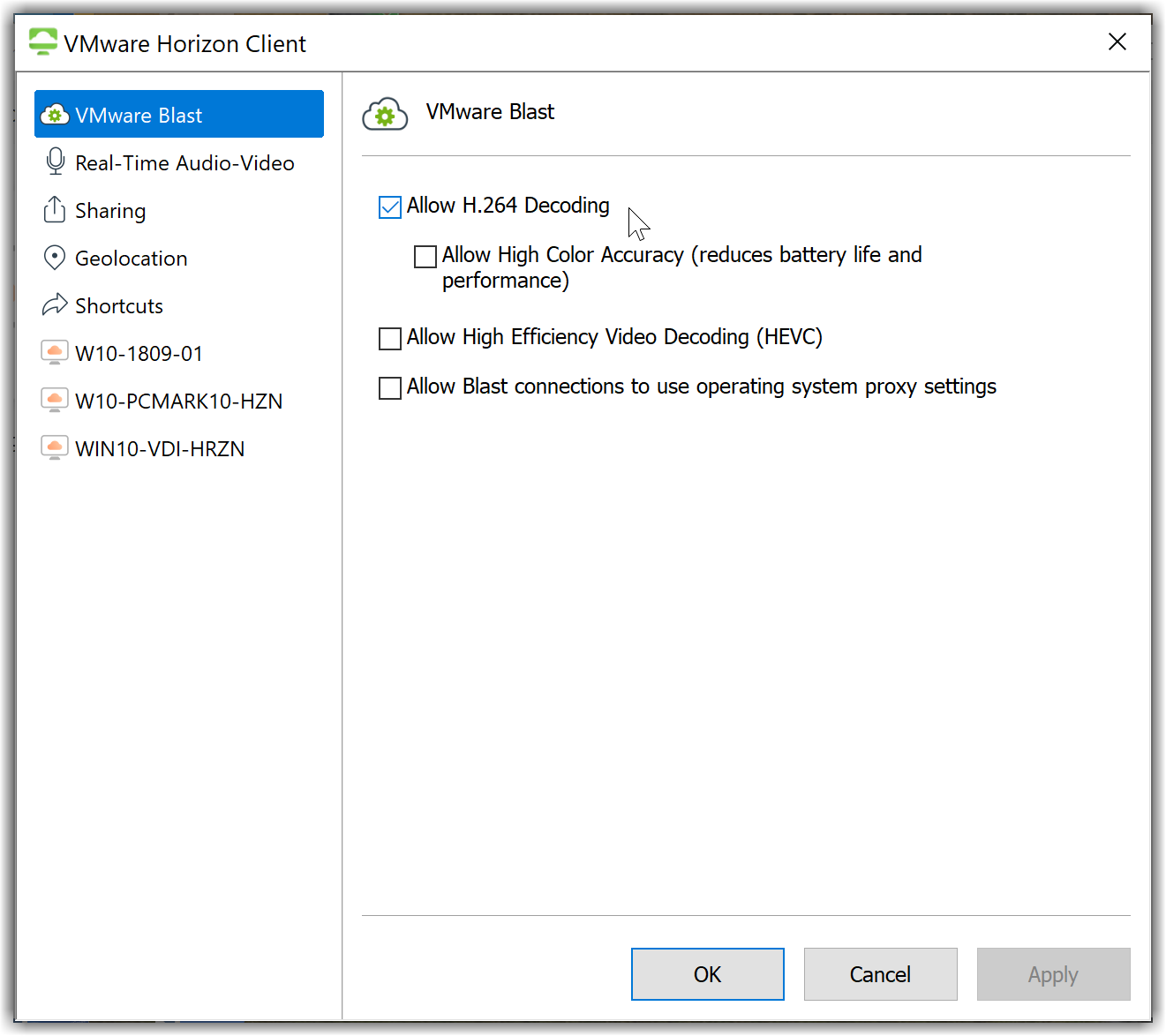1166x1036 pixels.
Task: Click the WIN10-VDI-HRZN desktop icon
Action: pos(55,448)
